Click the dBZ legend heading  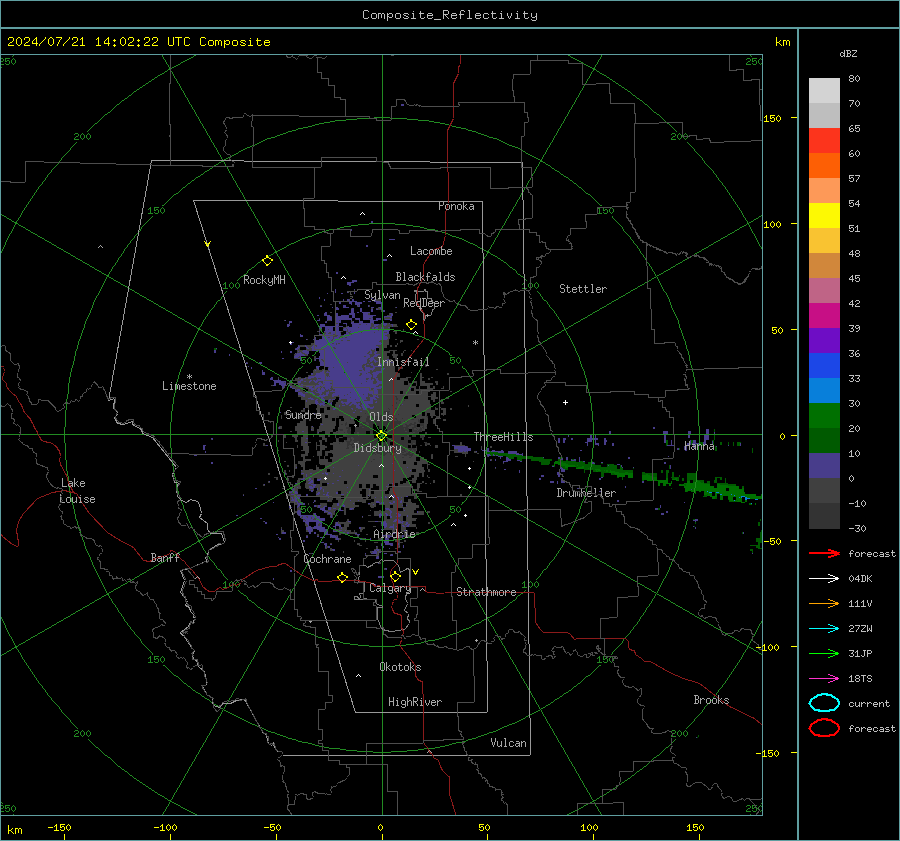(848, 53)
